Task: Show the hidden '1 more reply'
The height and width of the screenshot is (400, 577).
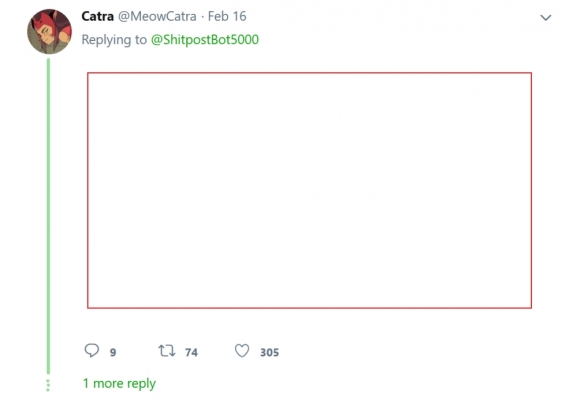Action: tap(119, 383)
